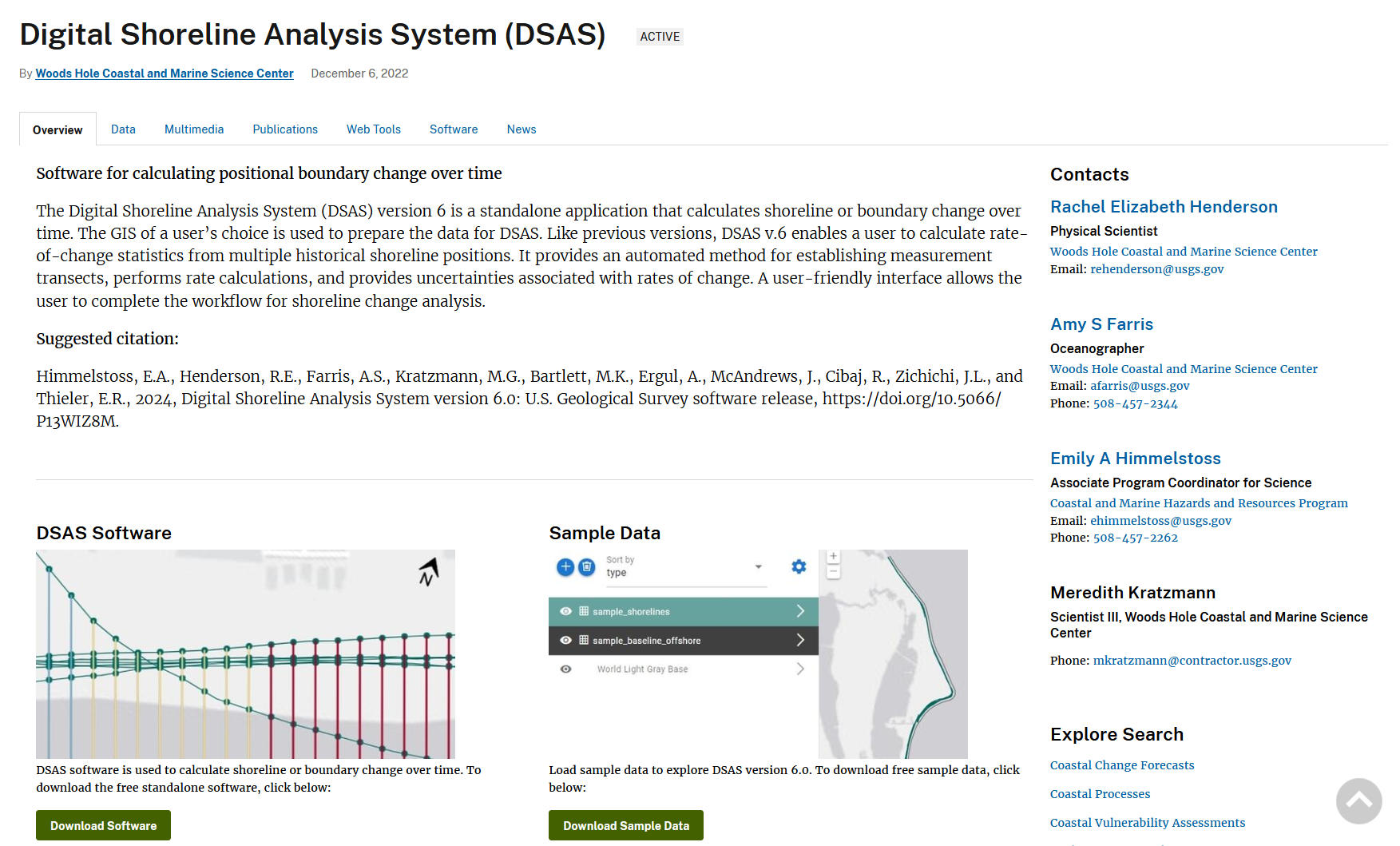Click the map zoom out minus button
Image resolution: width=1400 pixels, height=846 pixels.
(x=833, y=572)
